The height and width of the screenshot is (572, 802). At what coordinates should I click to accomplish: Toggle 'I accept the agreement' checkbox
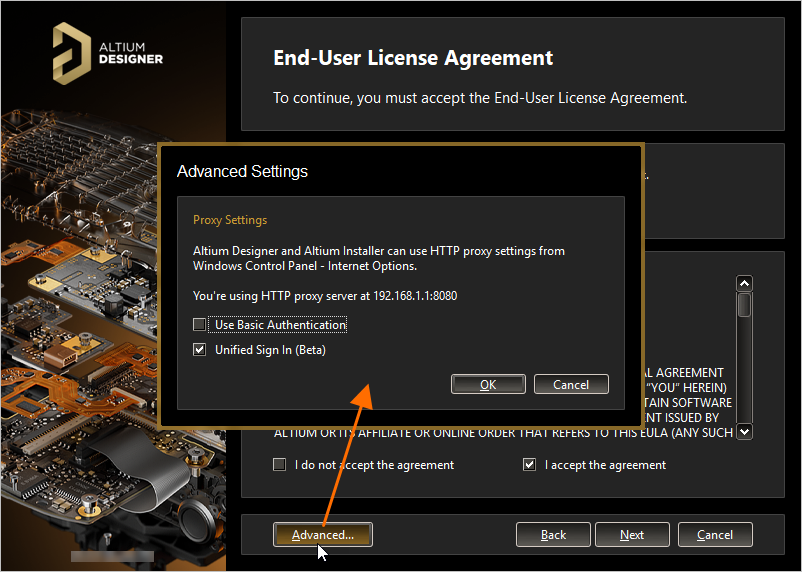click(529, 465)
